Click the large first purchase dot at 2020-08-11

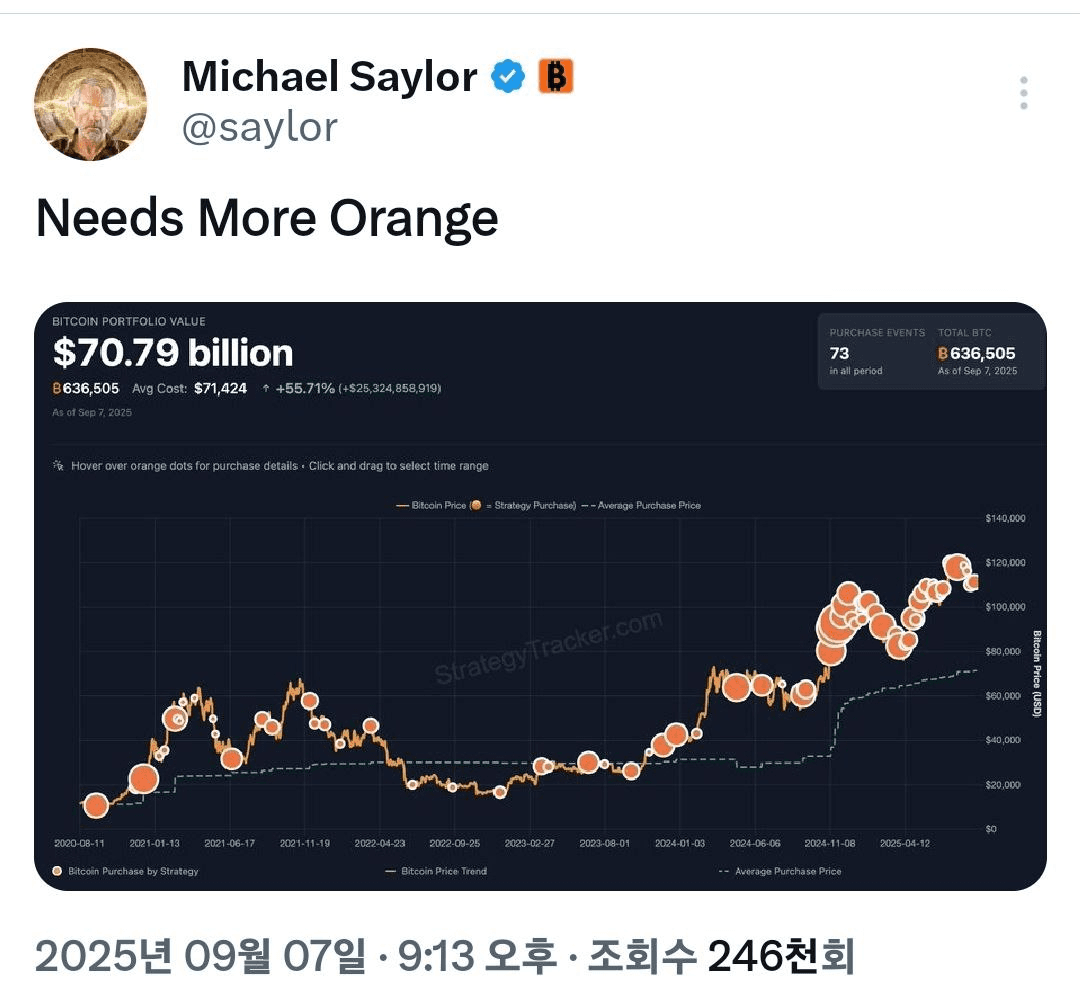[x=96, y=804]
